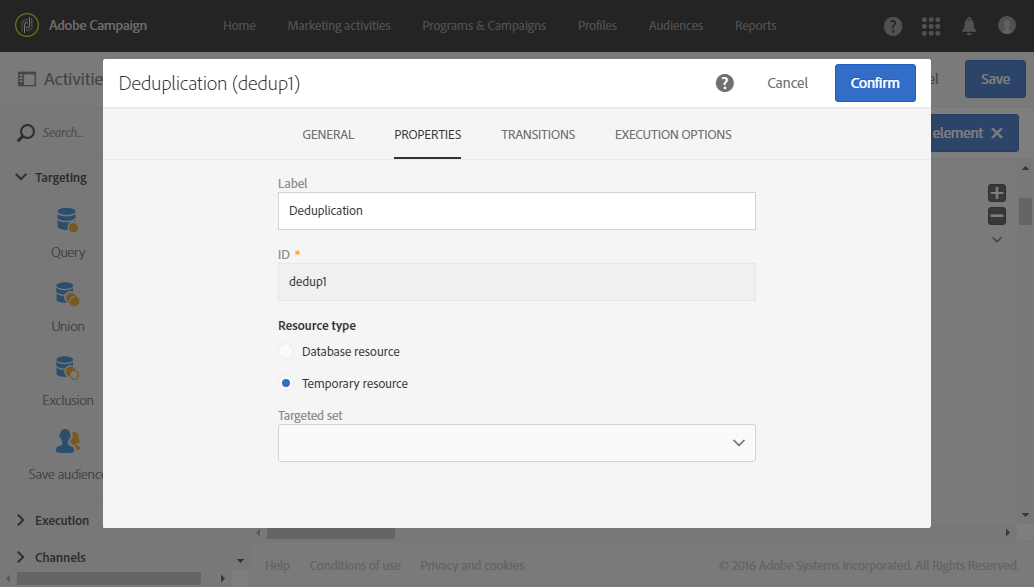
Task: Confirm the Deduplication settings
Action: 875,83
